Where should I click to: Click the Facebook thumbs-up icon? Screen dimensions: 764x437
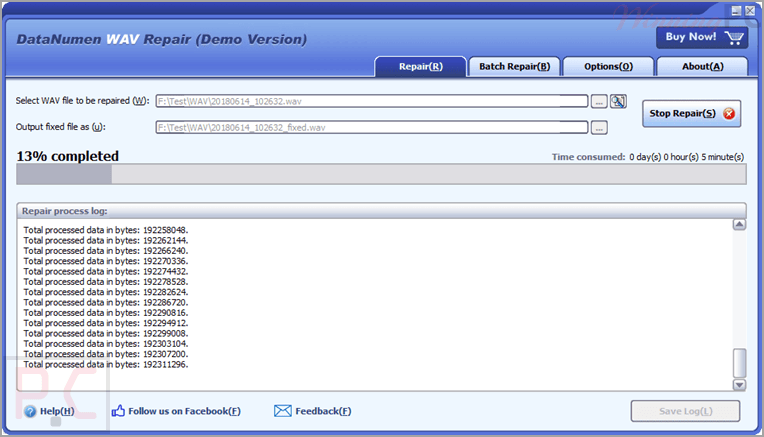point(118,411)
